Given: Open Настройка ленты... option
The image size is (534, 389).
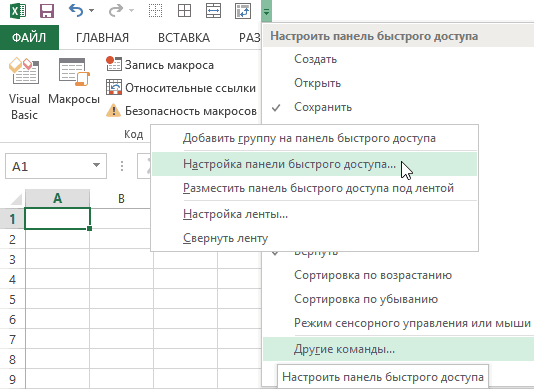Looking at the screenshot, I should 314,214.
